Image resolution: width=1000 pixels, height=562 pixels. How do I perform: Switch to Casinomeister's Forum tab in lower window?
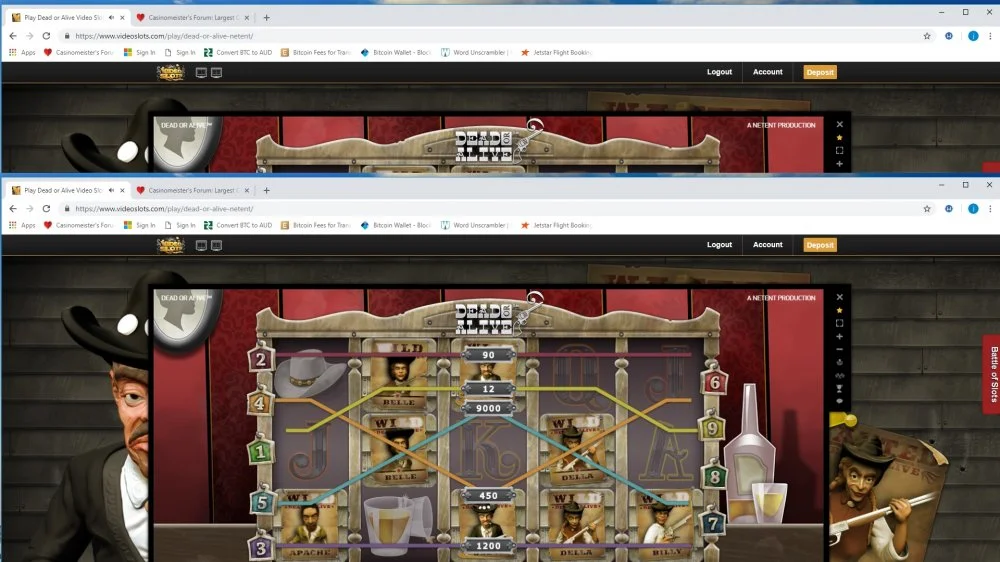pyautogui.click(x=191, y=190)
